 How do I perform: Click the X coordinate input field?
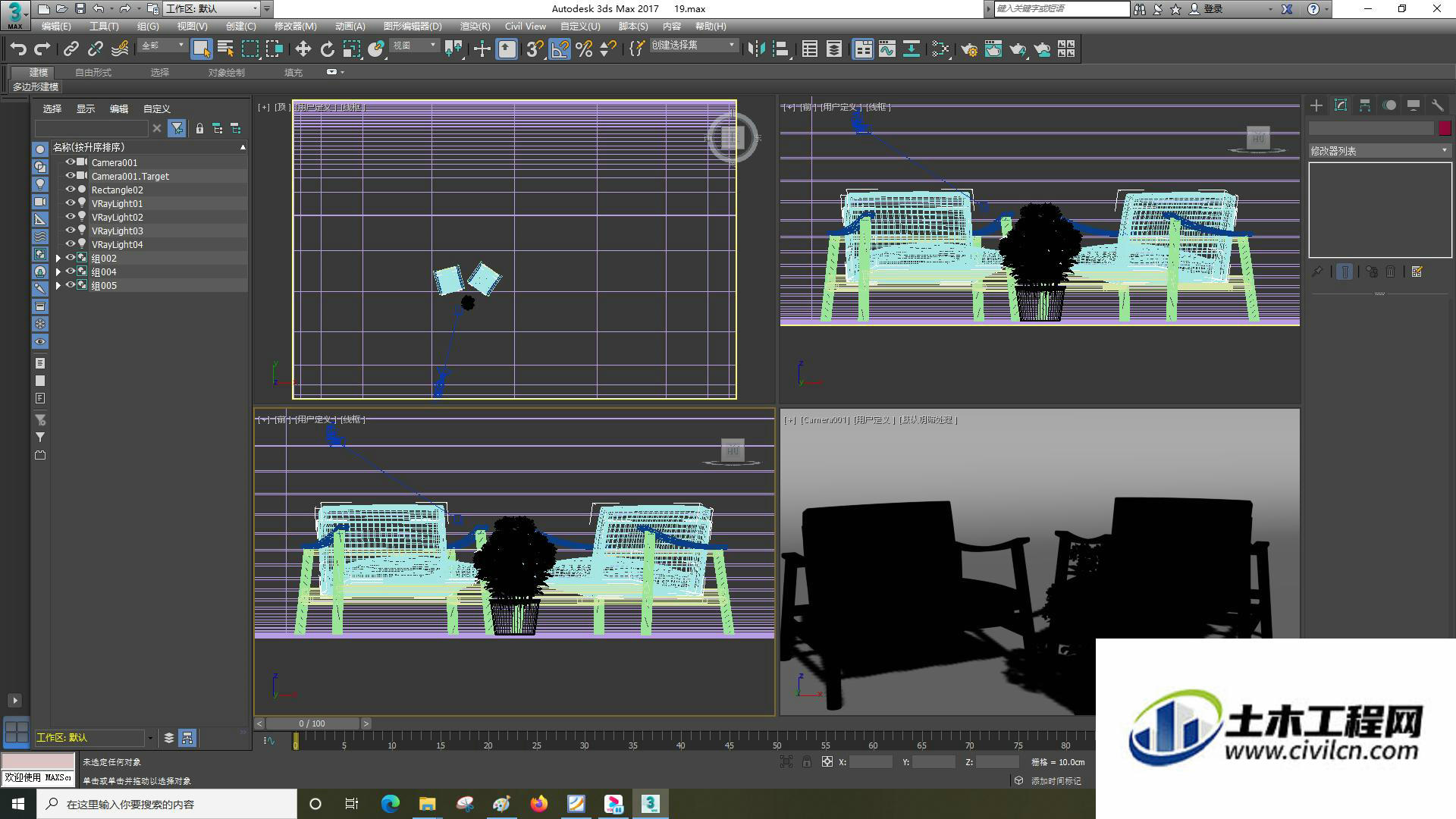click(871, 762)
